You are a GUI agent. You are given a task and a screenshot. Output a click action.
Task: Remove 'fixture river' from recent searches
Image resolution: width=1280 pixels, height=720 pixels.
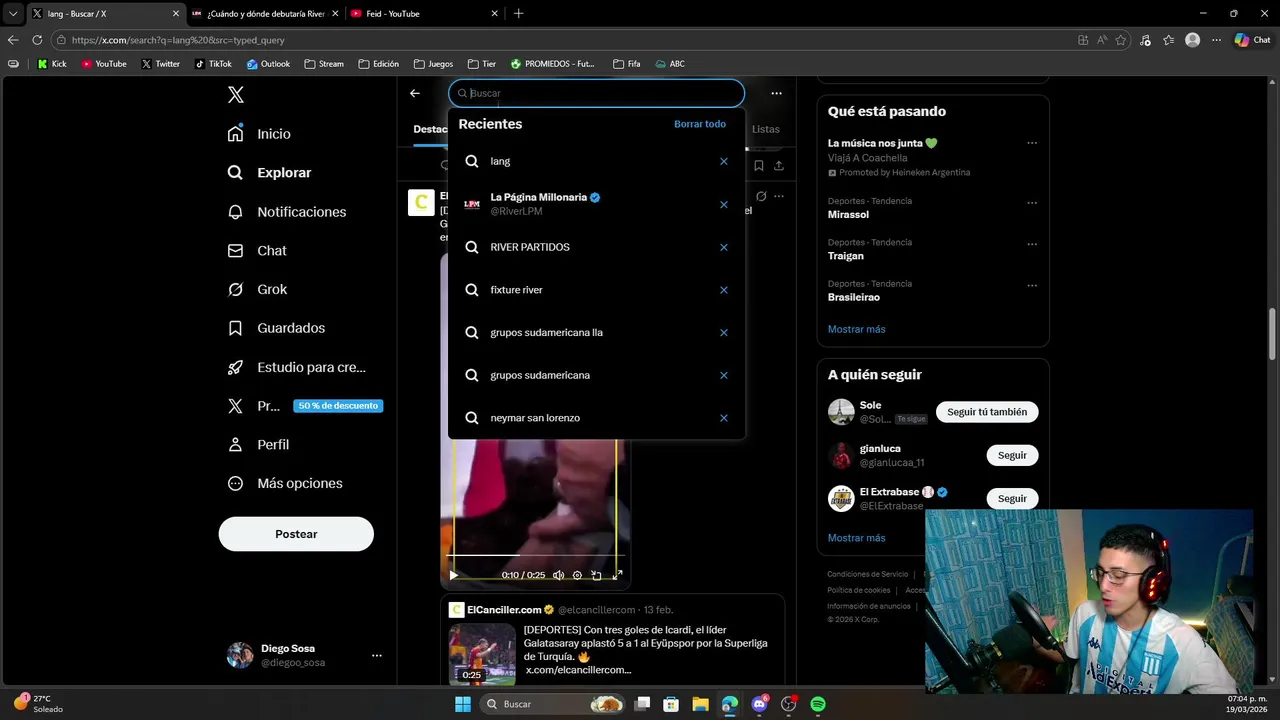724,290
